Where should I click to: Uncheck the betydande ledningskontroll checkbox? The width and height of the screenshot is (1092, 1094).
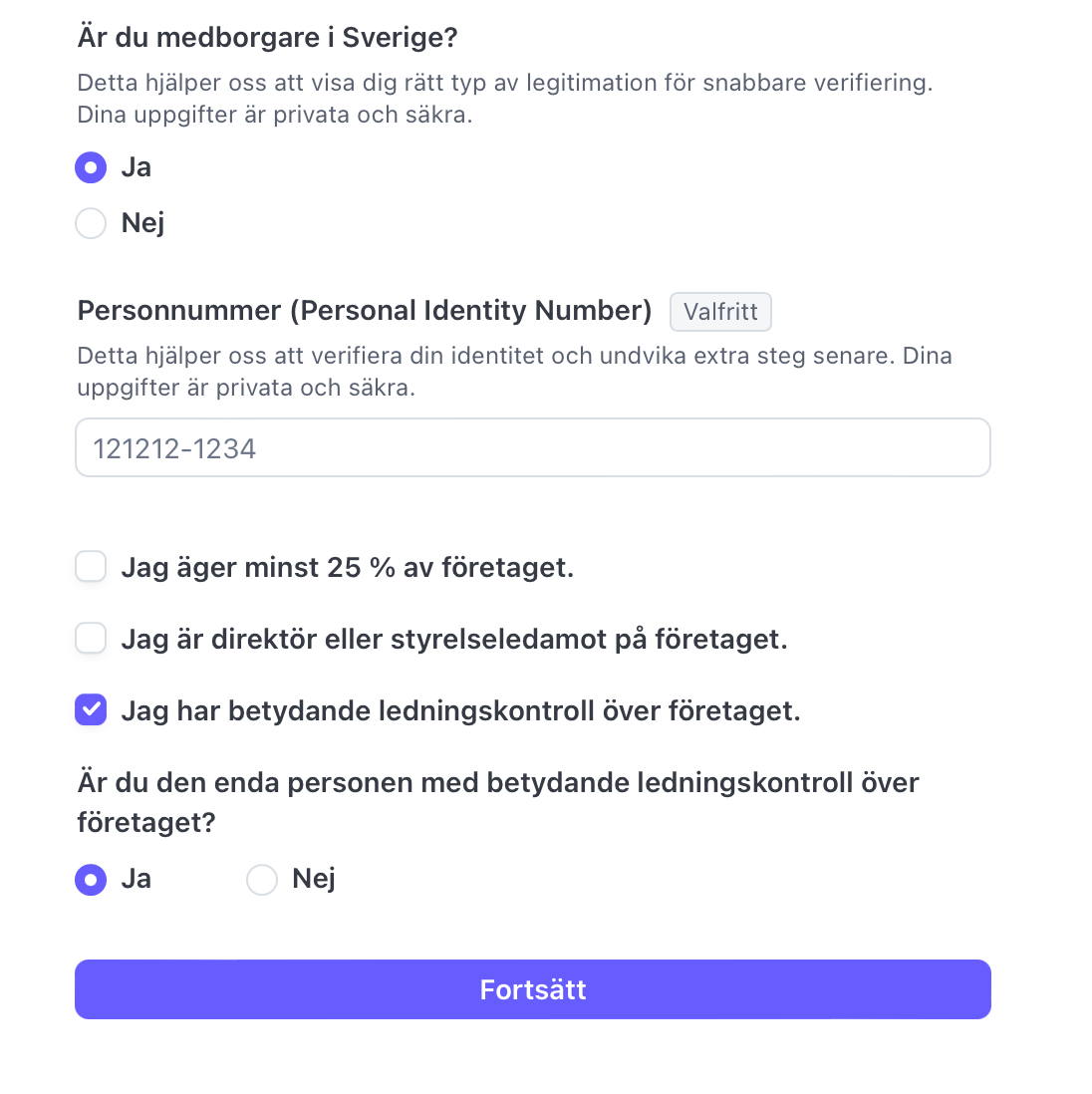coord(91,710)
